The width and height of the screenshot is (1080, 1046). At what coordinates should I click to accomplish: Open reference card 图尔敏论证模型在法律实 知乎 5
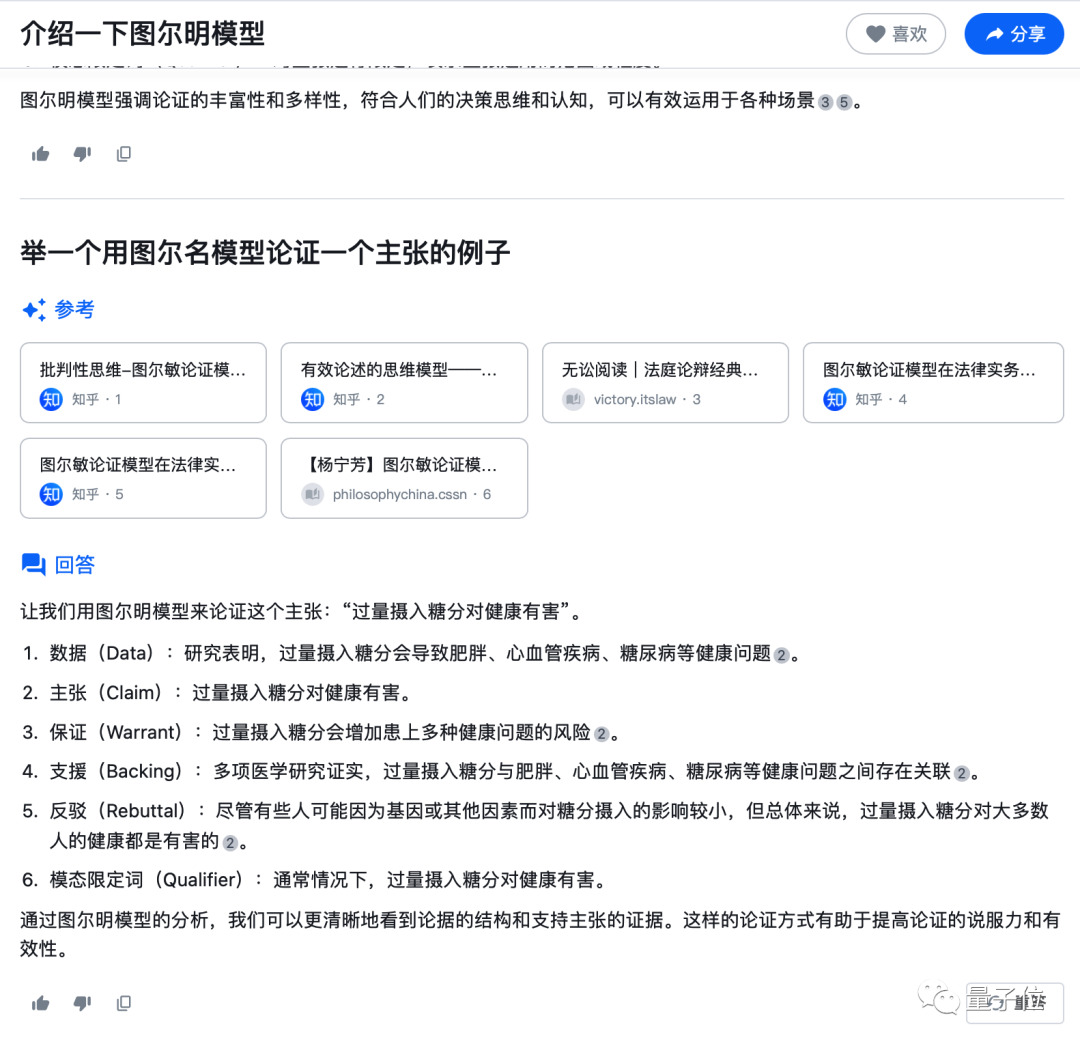[143, 479]
